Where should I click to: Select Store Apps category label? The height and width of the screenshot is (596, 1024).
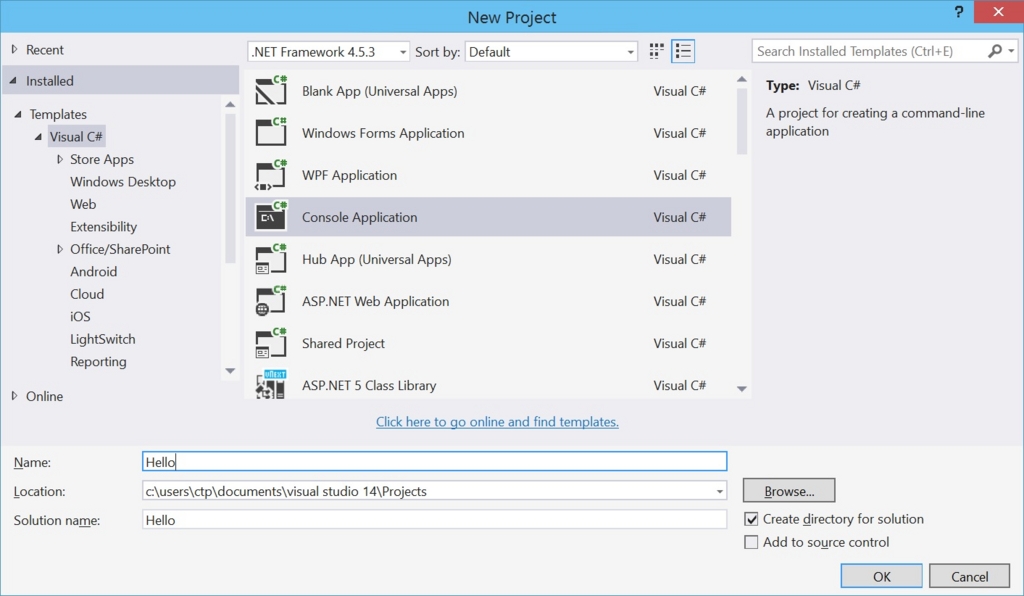coord(102,159)
